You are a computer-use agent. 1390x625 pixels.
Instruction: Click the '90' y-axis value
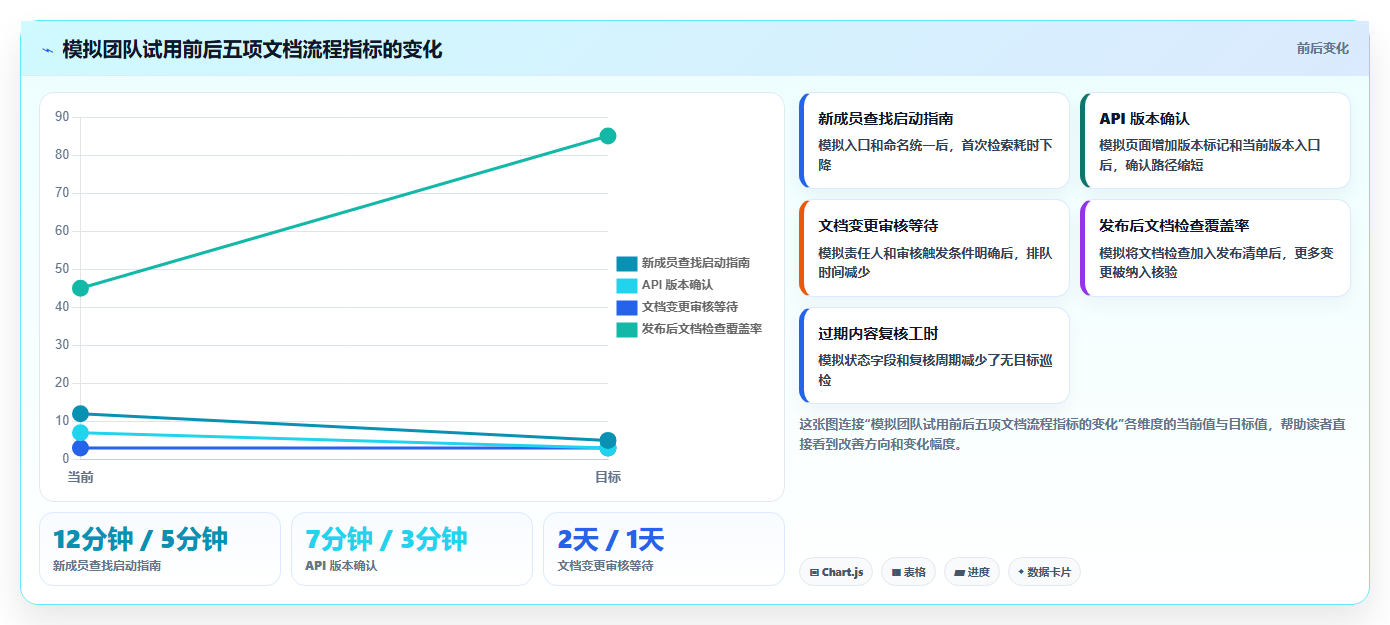(62, 117)
